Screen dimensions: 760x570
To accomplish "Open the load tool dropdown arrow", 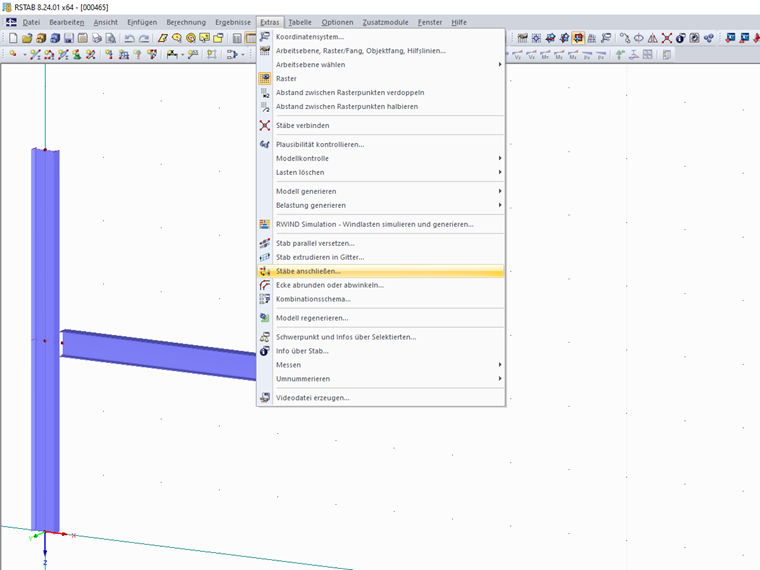I will click(183, 55).
